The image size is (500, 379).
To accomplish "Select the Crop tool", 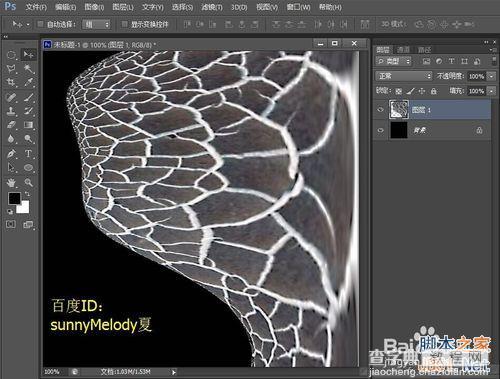I will pos(11,82).
